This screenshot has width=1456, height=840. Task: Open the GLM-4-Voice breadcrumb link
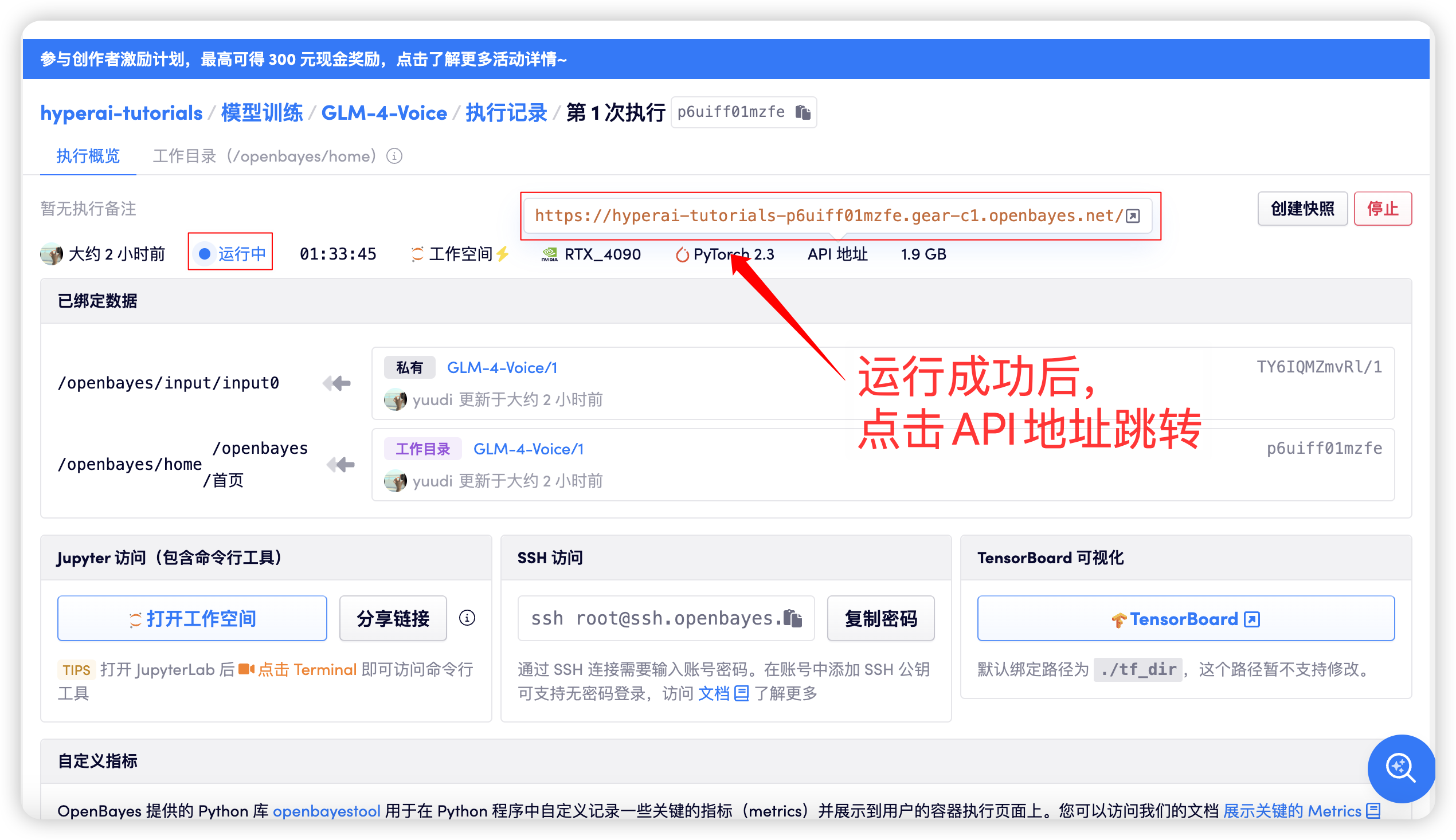click(x=383, y=112)
